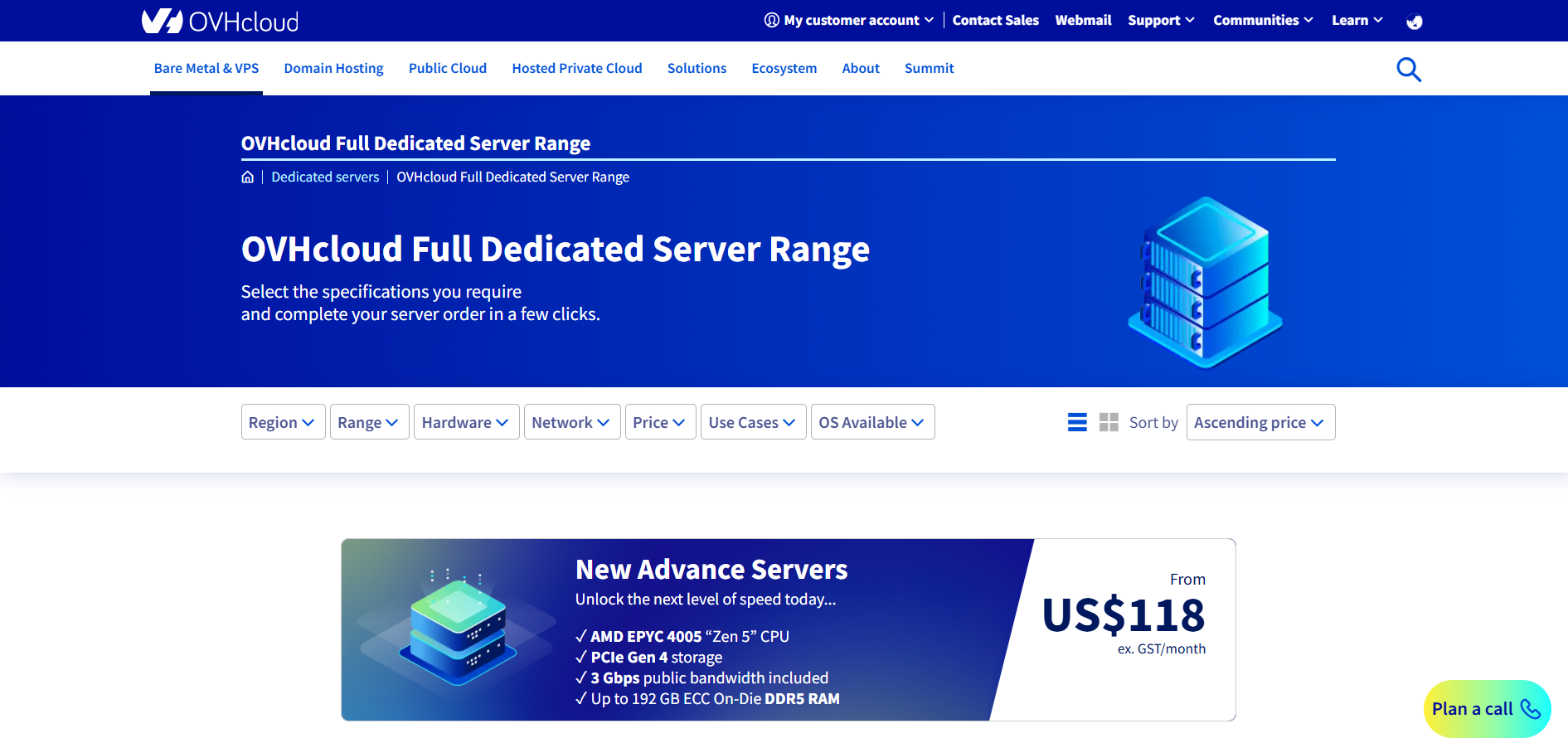Open the search magnifier icon
The image size is (1568, 748).
click(x=1408, y=69)
